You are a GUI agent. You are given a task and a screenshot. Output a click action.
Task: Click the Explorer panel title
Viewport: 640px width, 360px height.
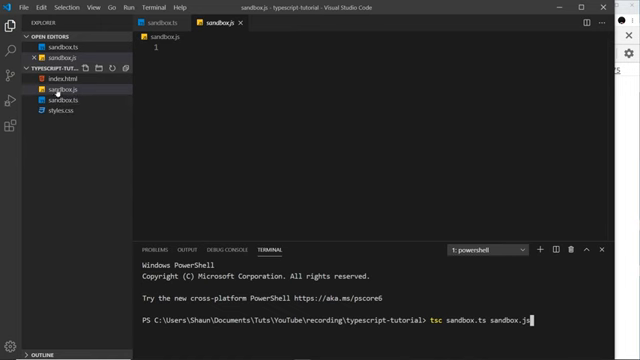click(43, 23)
